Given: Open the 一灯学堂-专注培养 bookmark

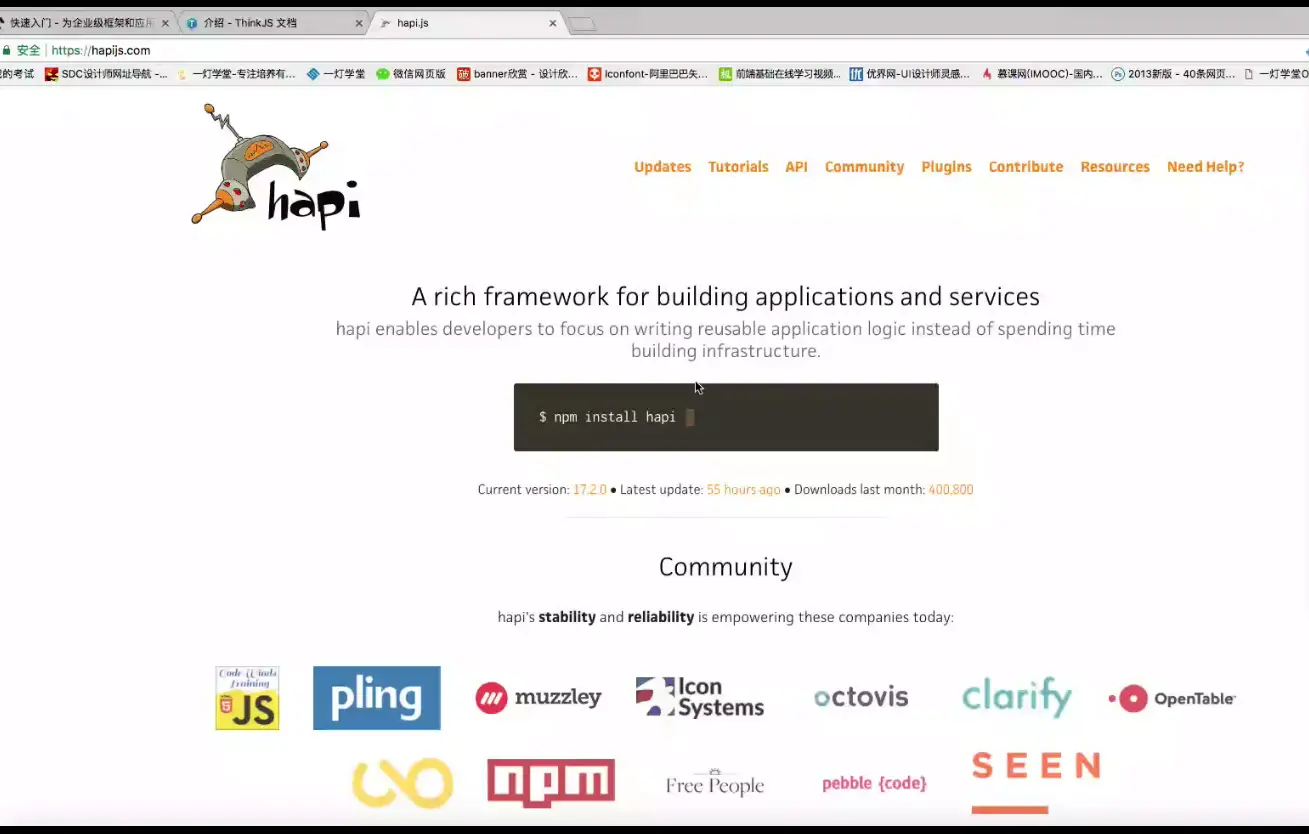Looking at the screenshot, I should [x=236, y=74].
